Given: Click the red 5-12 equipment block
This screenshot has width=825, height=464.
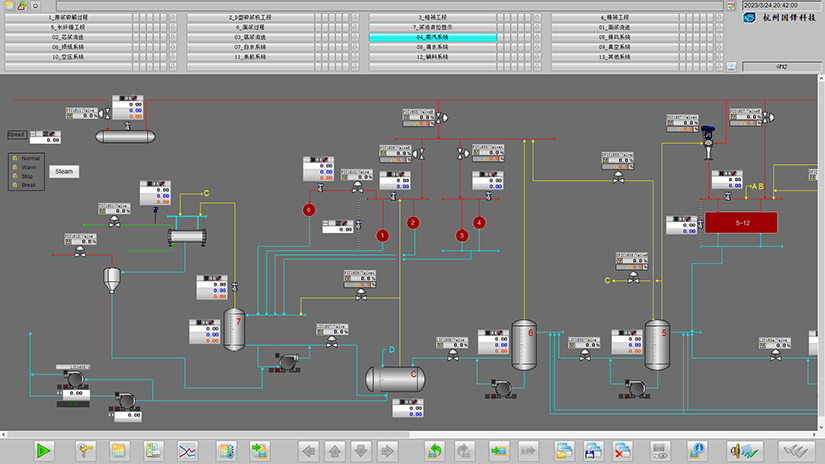Looking at the screenshot, I should [741, 223].
